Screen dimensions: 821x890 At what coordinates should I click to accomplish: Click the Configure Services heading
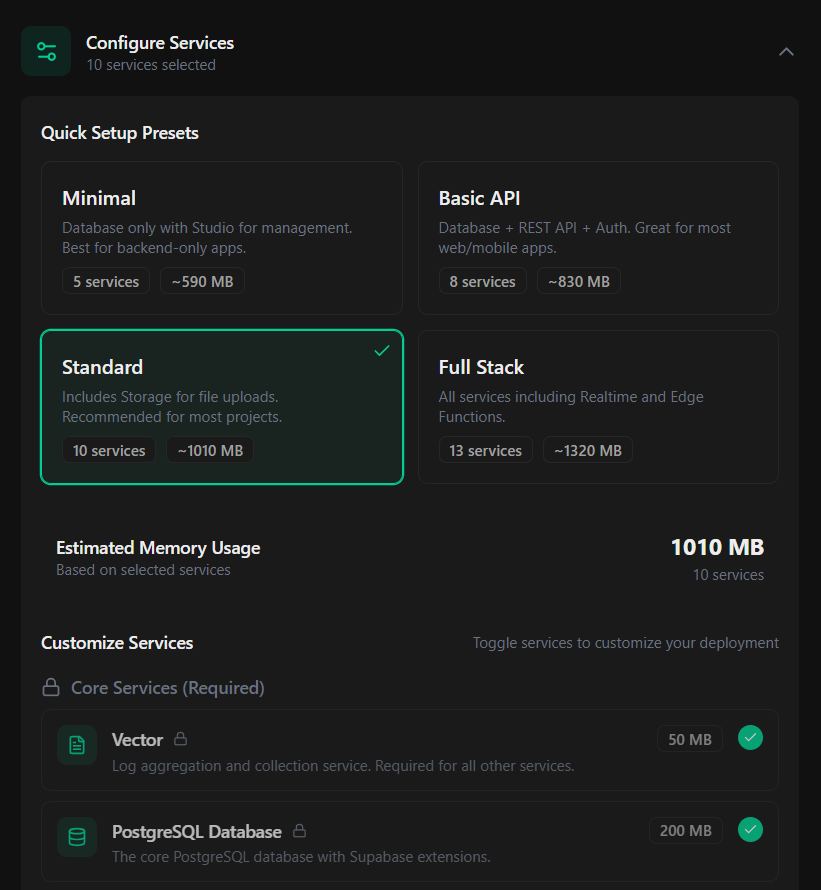160,43
